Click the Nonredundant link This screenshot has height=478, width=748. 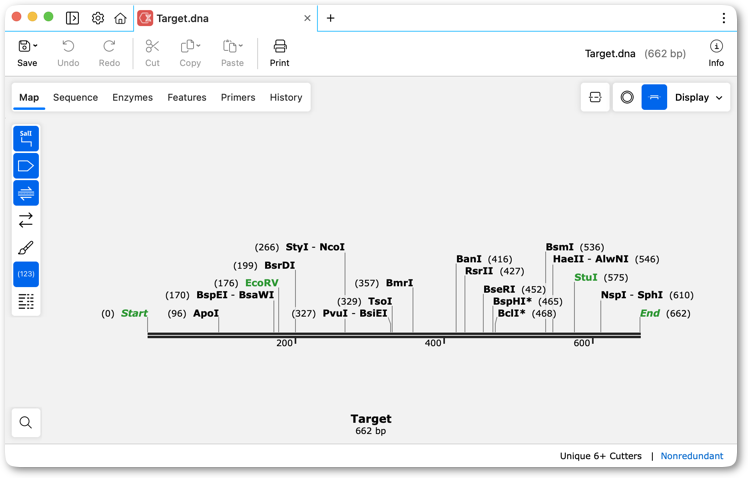point(692,456)
